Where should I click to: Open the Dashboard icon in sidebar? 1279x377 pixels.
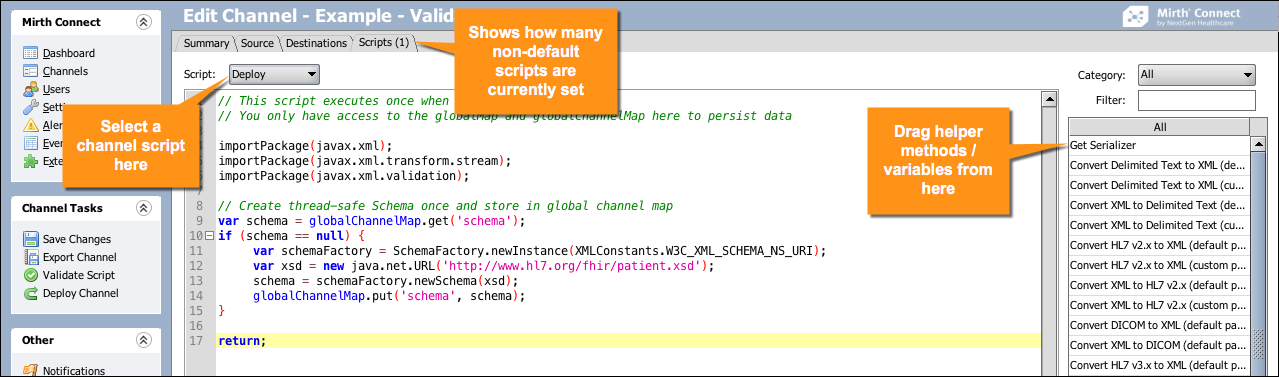(x=30, y=53)
